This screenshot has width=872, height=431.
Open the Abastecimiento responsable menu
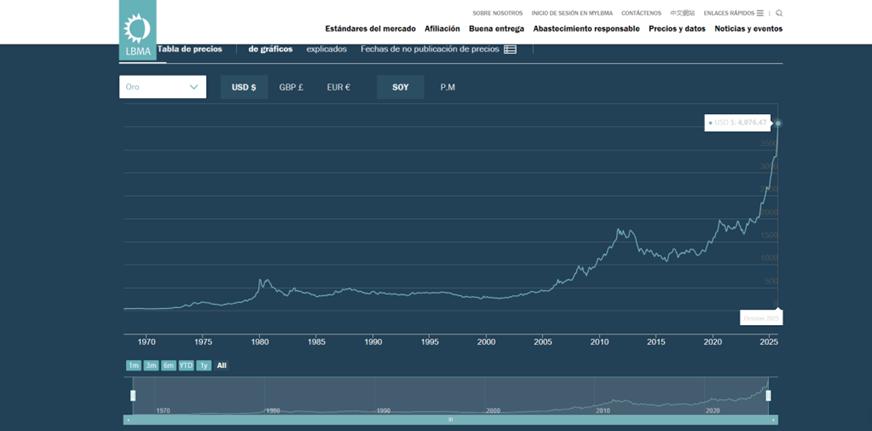point(586,29)
